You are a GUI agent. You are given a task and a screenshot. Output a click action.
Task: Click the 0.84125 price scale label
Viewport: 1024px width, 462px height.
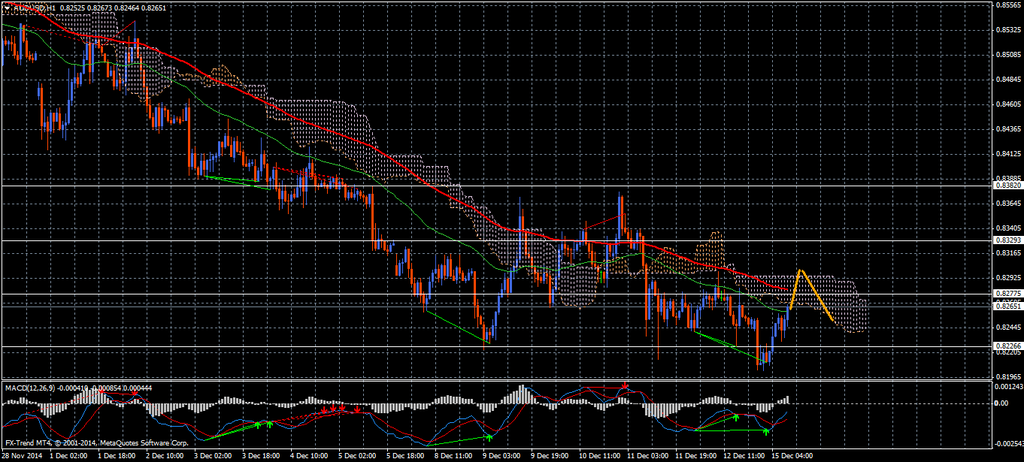1007,153
